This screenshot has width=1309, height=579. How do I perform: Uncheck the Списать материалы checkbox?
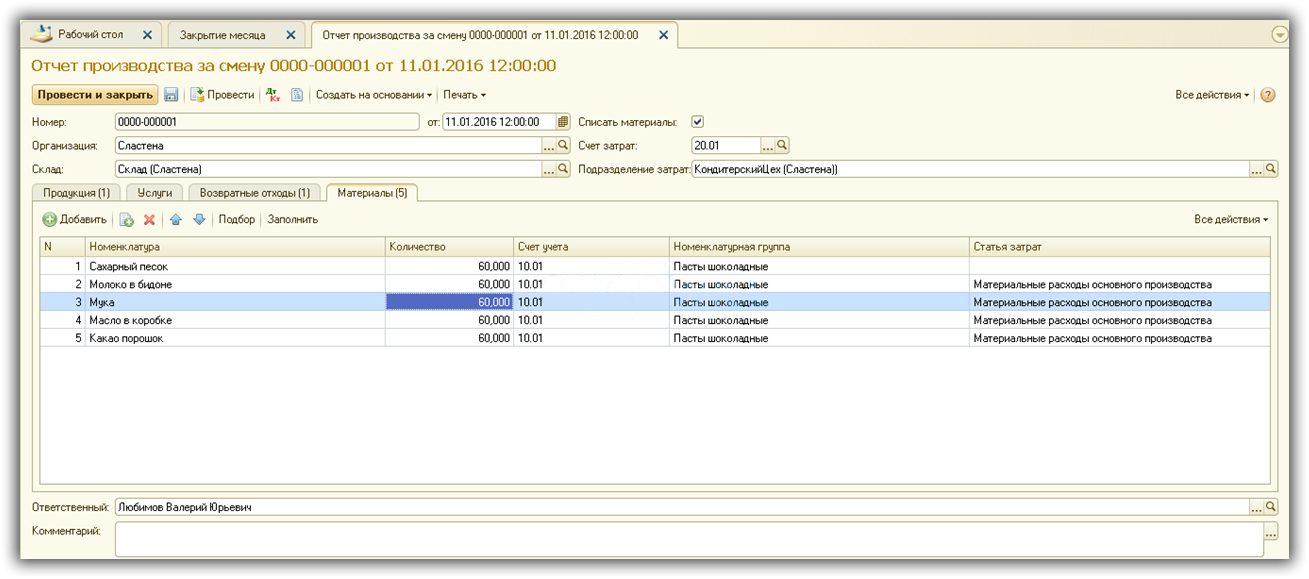tap(698, 122)
